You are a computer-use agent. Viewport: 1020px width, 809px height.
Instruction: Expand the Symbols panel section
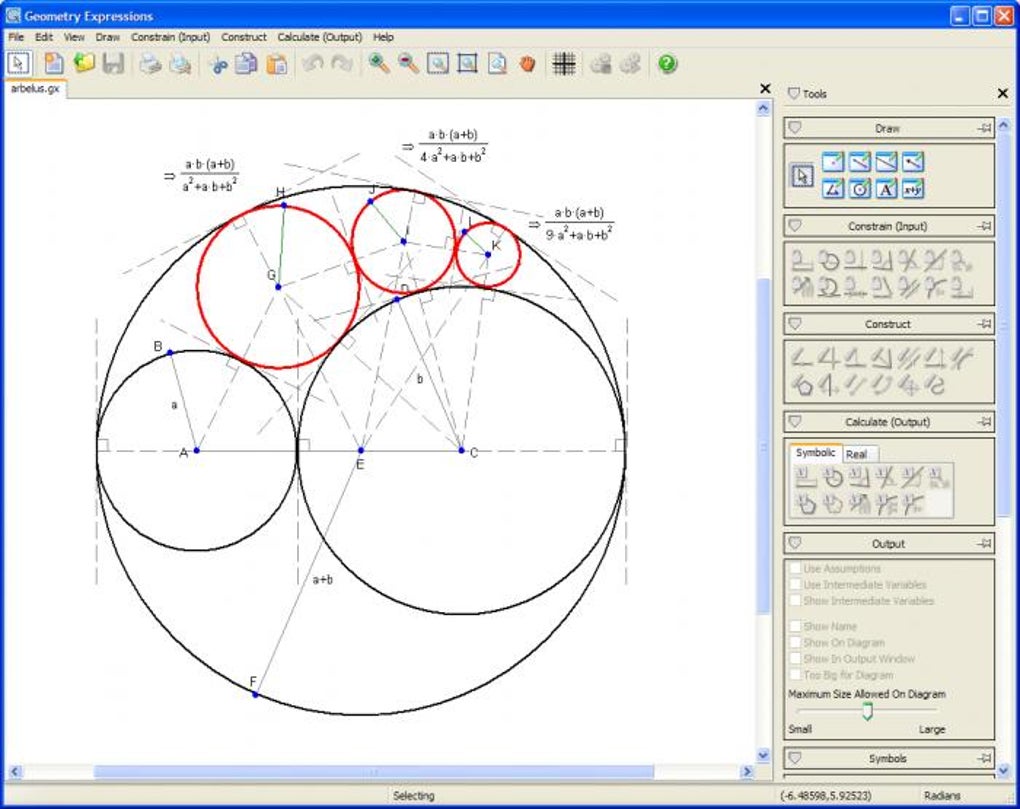point(795,758)
